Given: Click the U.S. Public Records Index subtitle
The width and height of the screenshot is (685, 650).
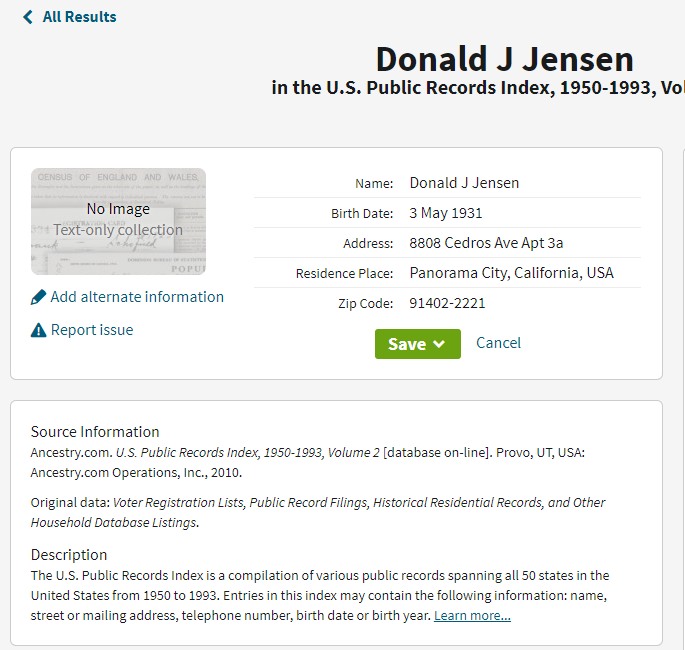Looking at the screenshot, I should pos(478,87).
